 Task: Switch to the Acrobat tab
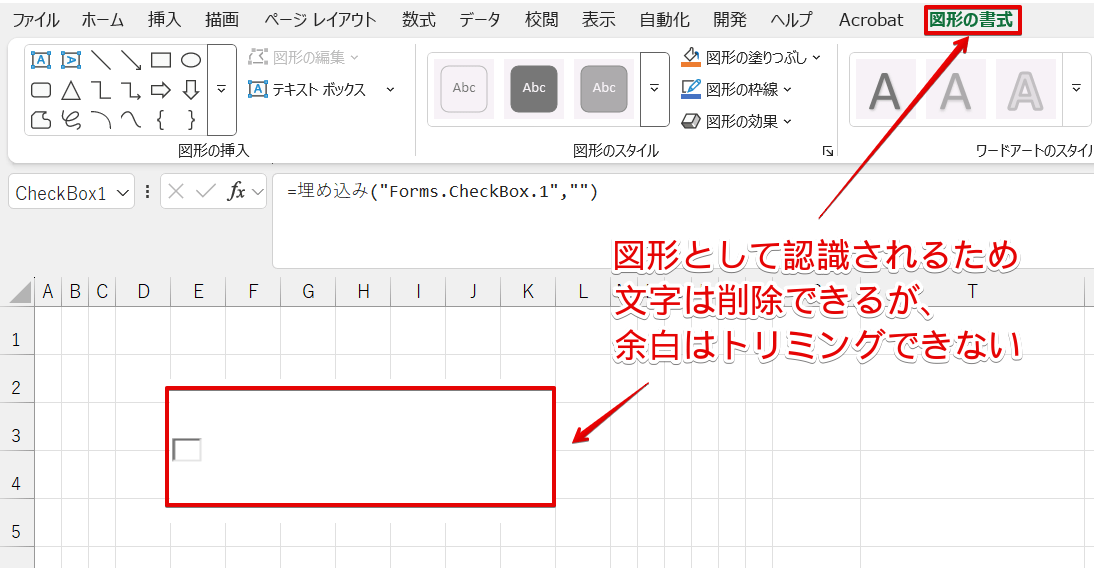click(871, 20)
